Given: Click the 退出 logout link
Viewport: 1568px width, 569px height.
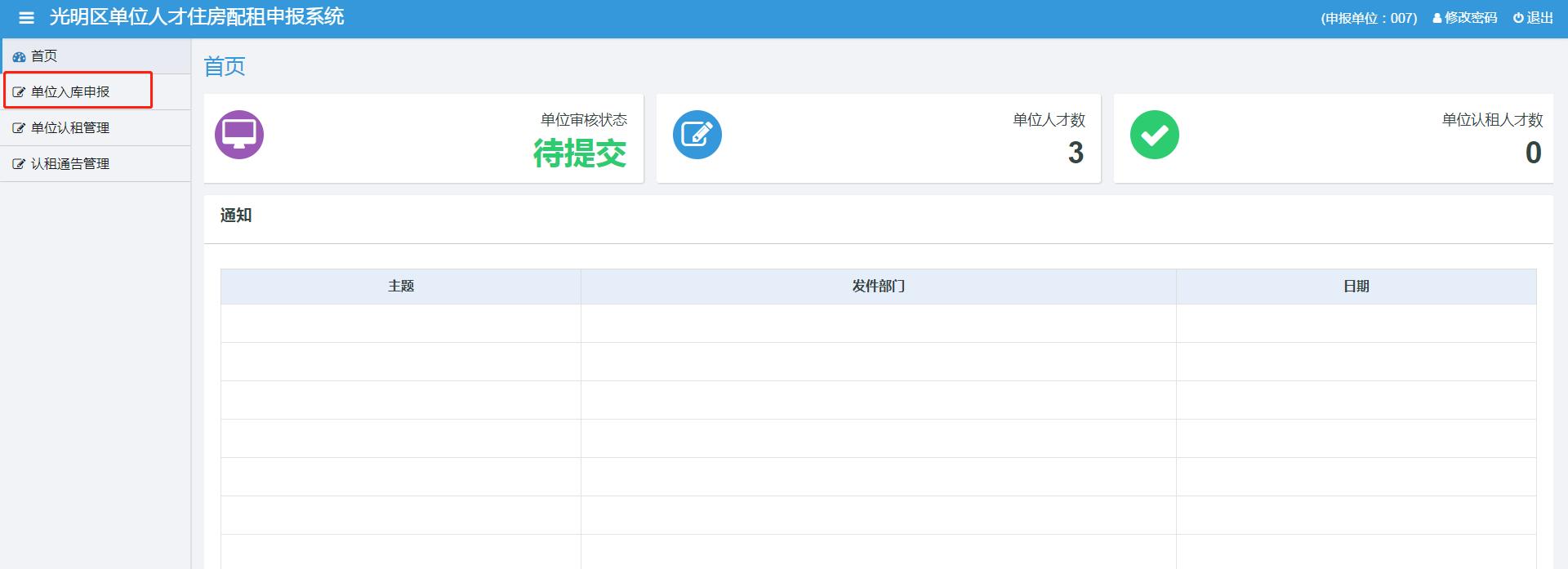Looking at the screenshot, I should point(1534,18).
